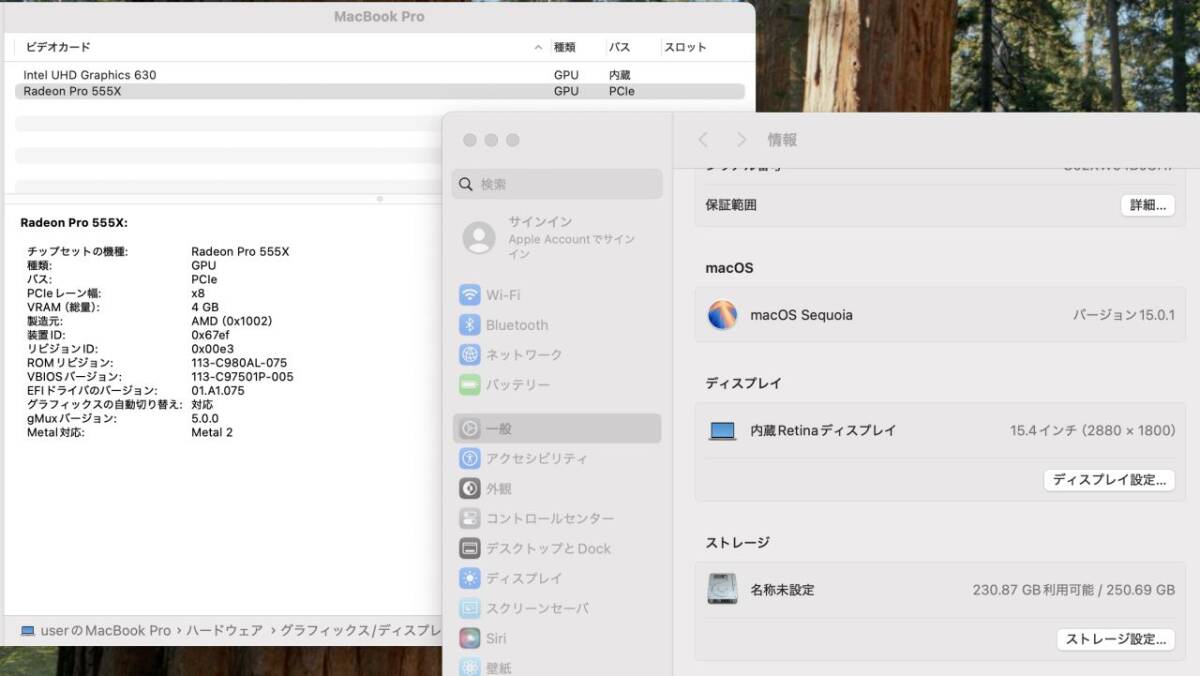Click the 情報 title in System Settings
The height and width of the screenshot is (676, 1200).
click(782, 140)
